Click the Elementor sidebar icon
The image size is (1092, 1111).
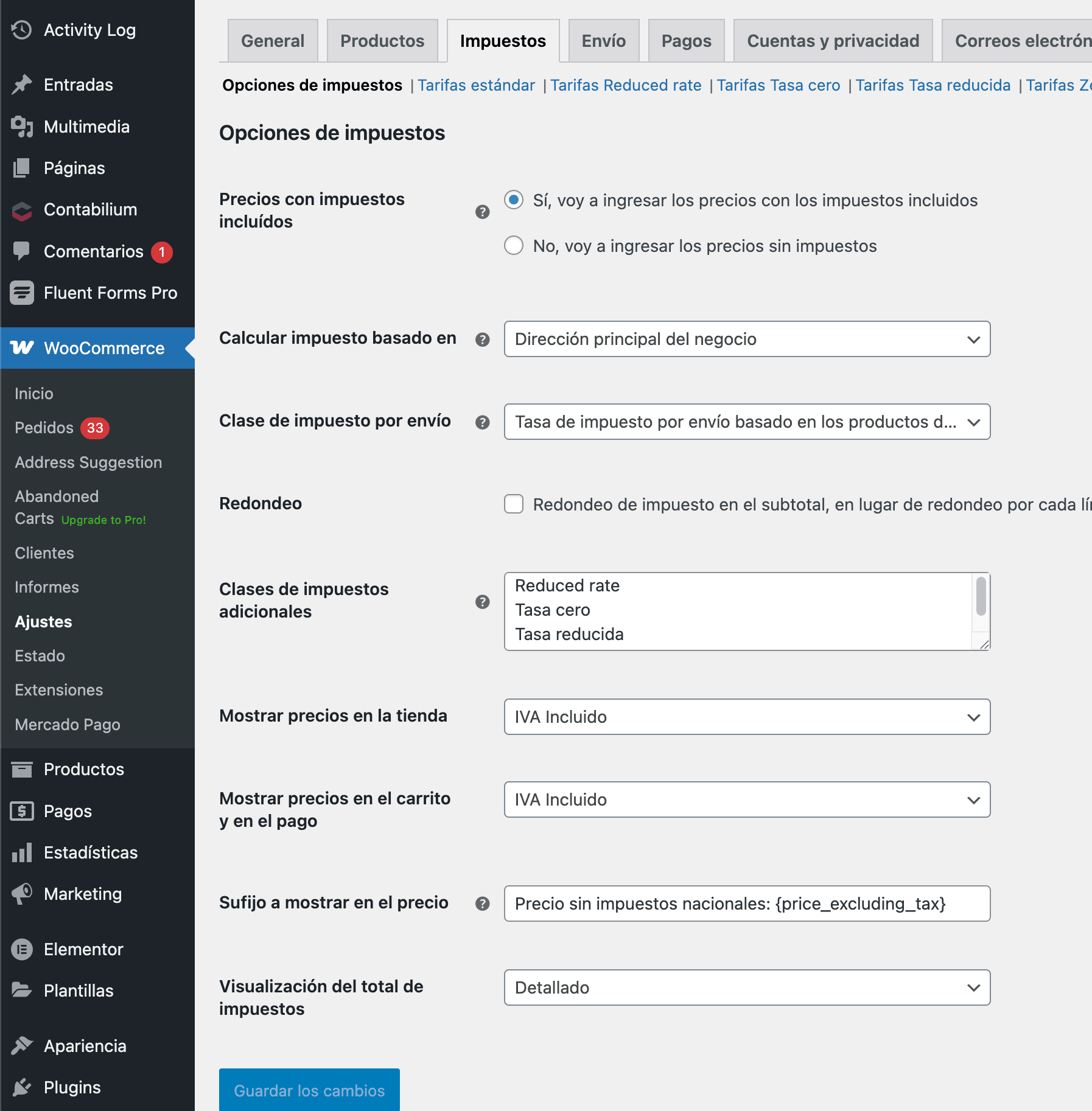tap(22, 949)
